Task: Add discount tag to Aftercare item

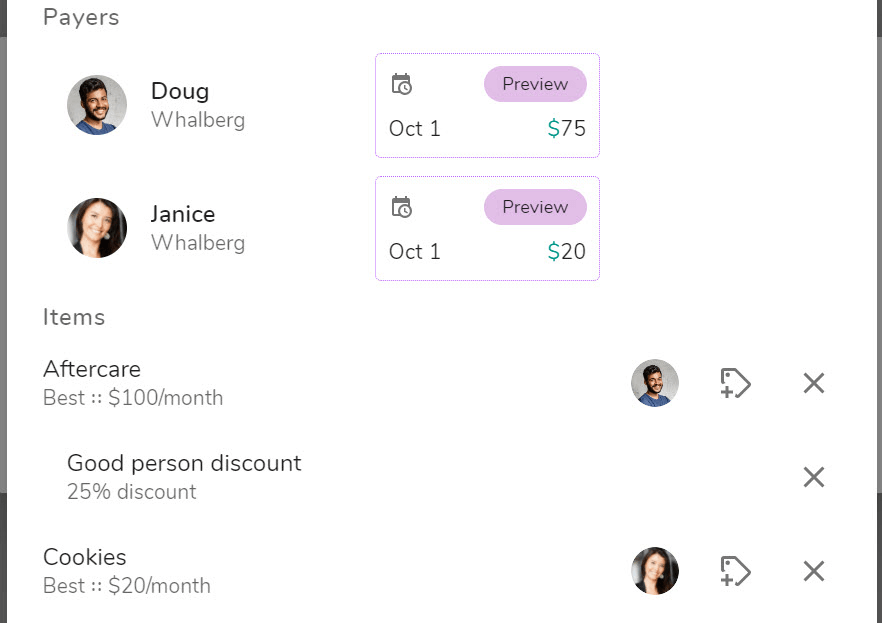Action: click(735, 383)
